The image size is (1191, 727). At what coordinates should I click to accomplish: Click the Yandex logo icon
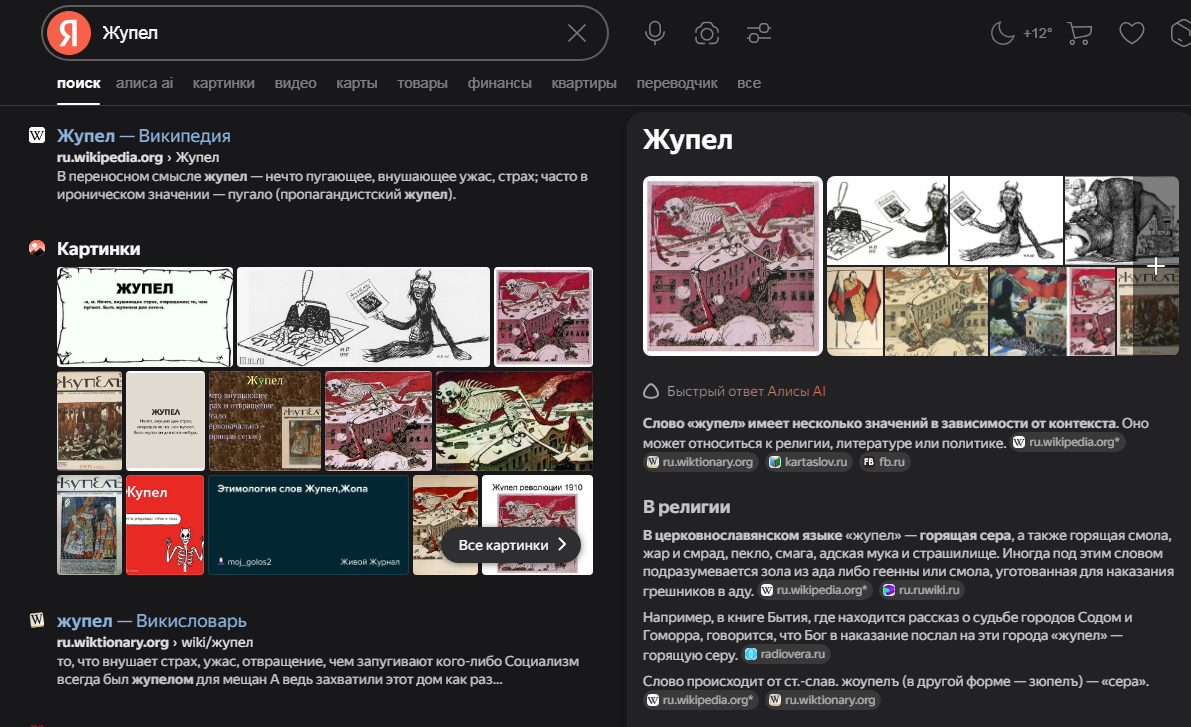pos(69,33)
